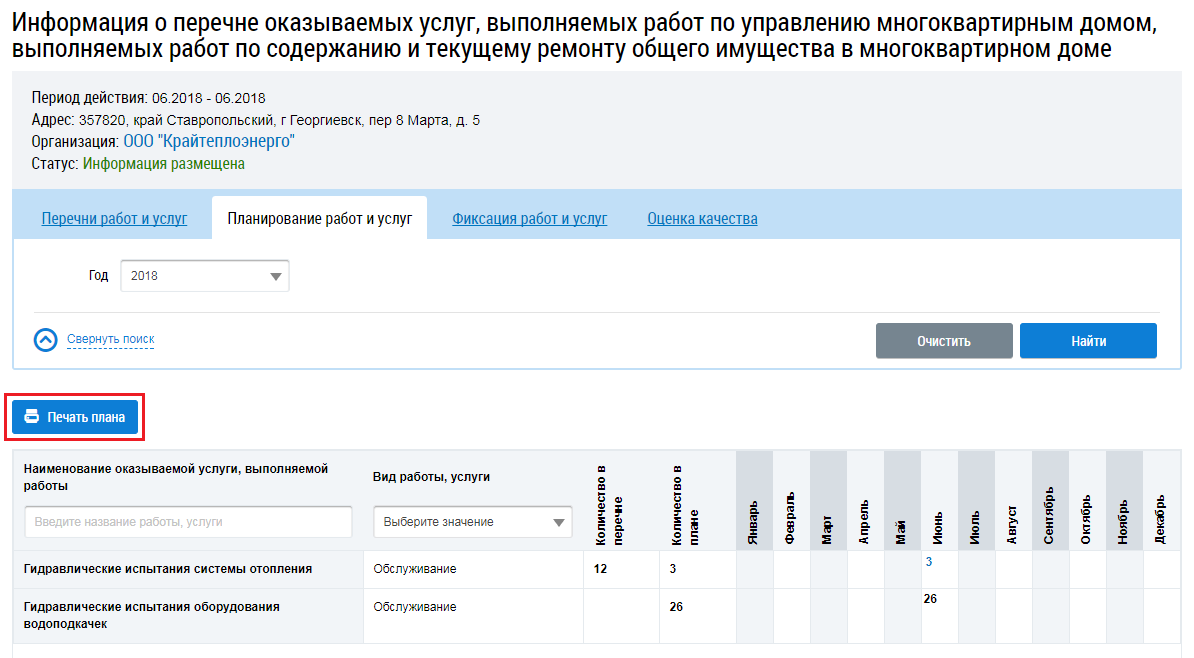Viewport: 1194px width, 658px height.
Task: Click the June value 26 cell
Action: 930,599
